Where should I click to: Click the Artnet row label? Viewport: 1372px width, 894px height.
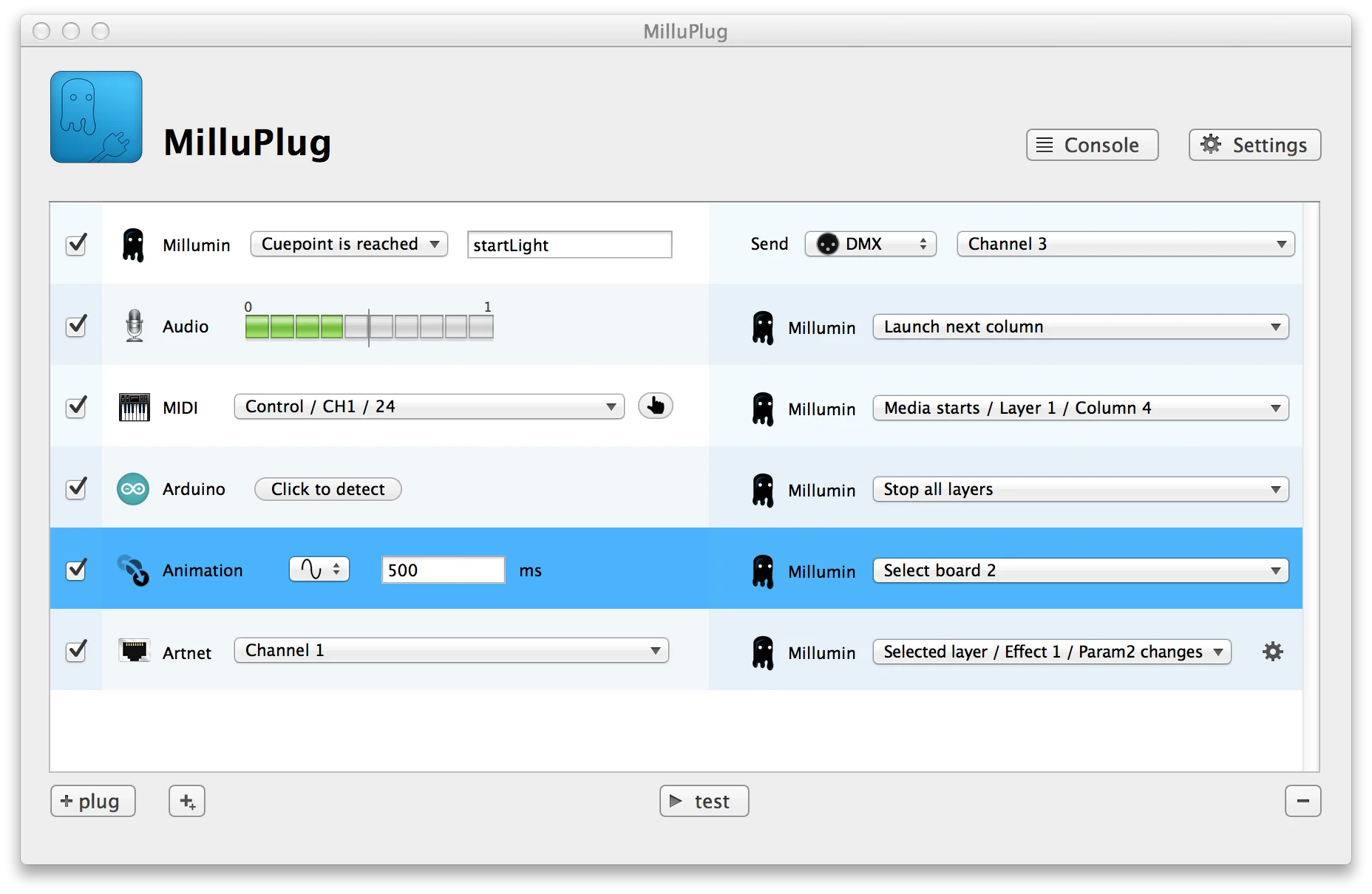(187, 653)
